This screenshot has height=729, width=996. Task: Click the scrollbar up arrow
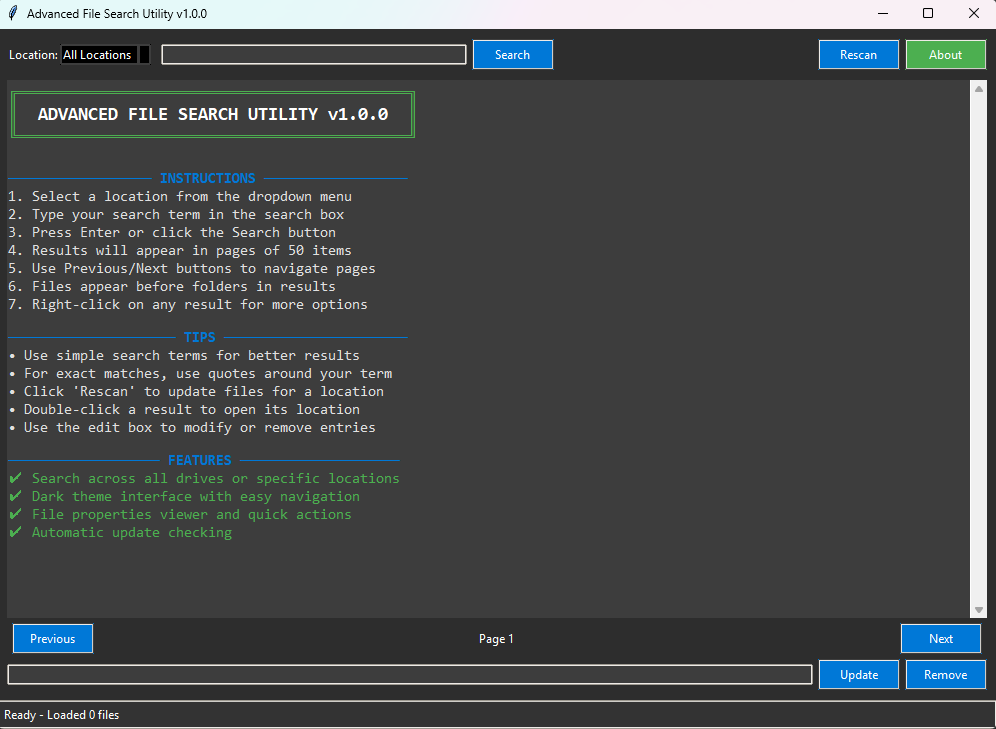click(x=979, y=89)
